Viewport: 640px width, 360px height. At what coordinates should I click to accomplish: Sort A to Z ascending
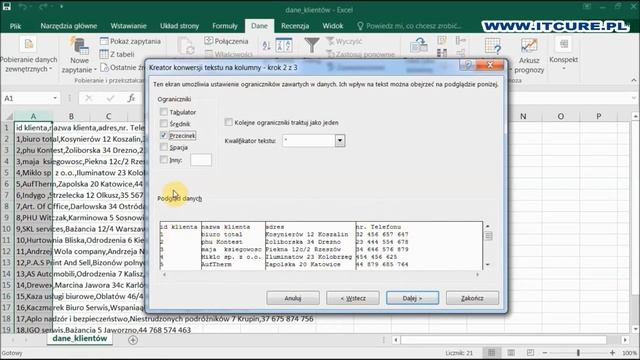coord(267,45)
